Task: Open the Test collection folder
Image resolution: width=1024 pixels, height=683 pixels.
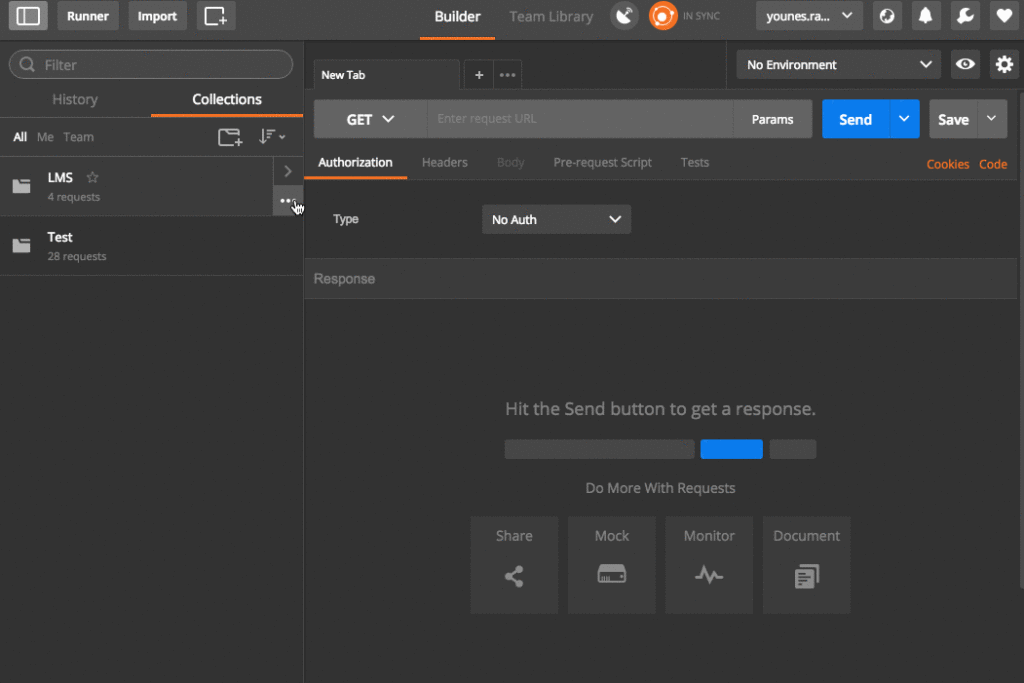Action: tap(22, 246)
